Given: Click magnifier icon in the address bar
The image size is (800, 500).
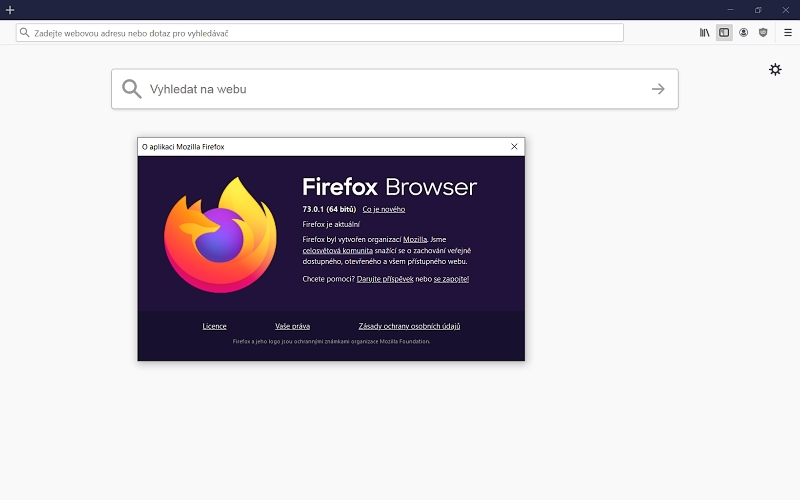Looking at the screenshot, I should [24, 33].
